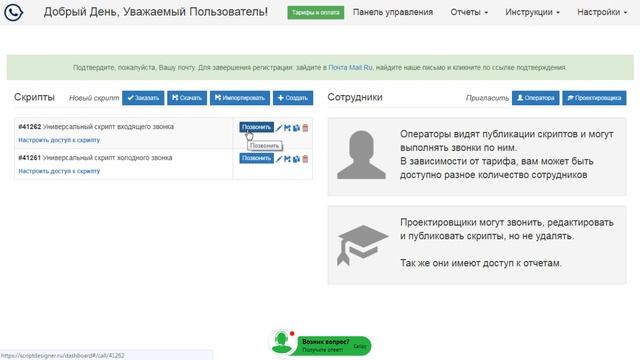Select the text Универсальный скрипт холодного звонка
The width and height of the screenshot is (640, 360).
coord(107,158)
